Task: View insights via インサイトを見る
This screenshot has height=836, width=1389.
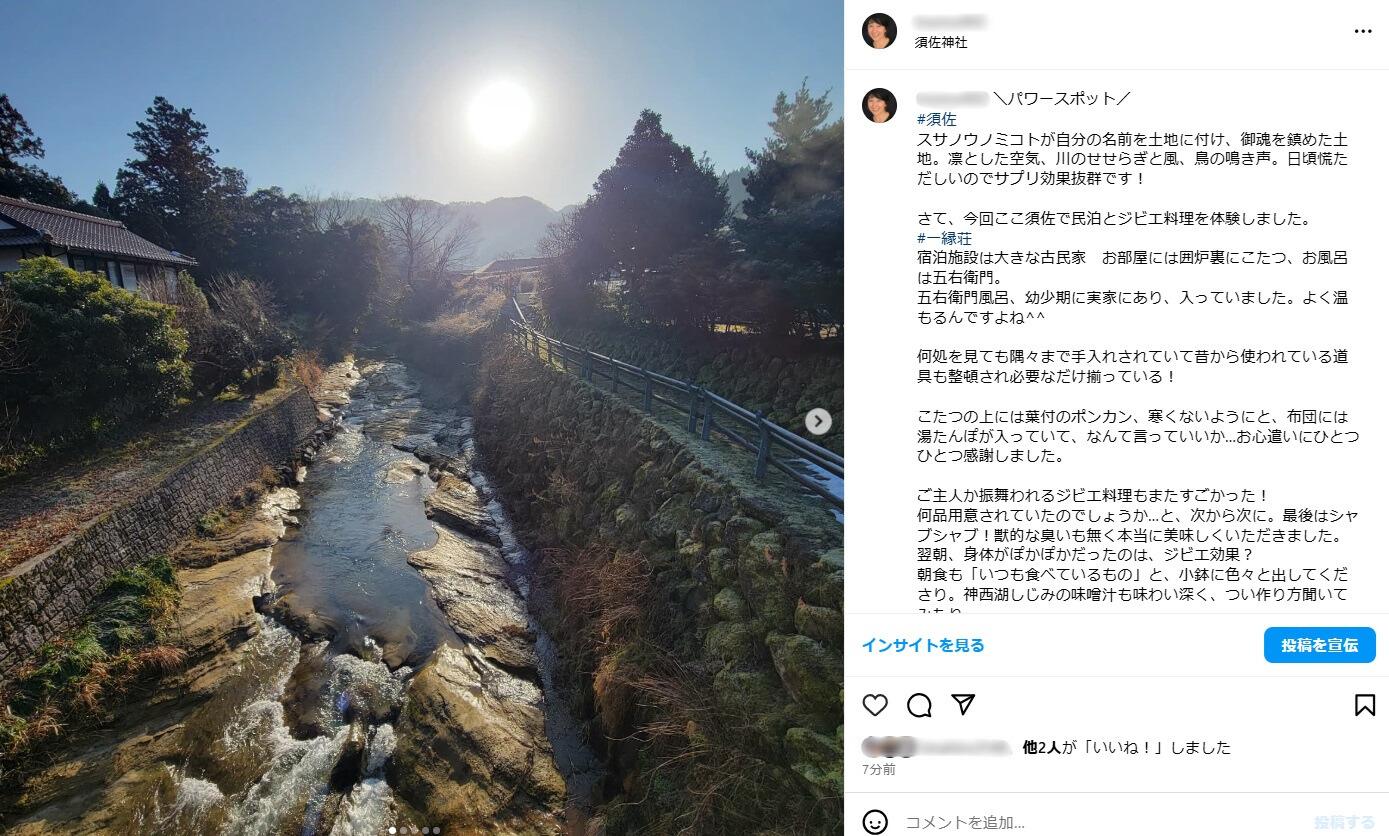Action: 923,645
